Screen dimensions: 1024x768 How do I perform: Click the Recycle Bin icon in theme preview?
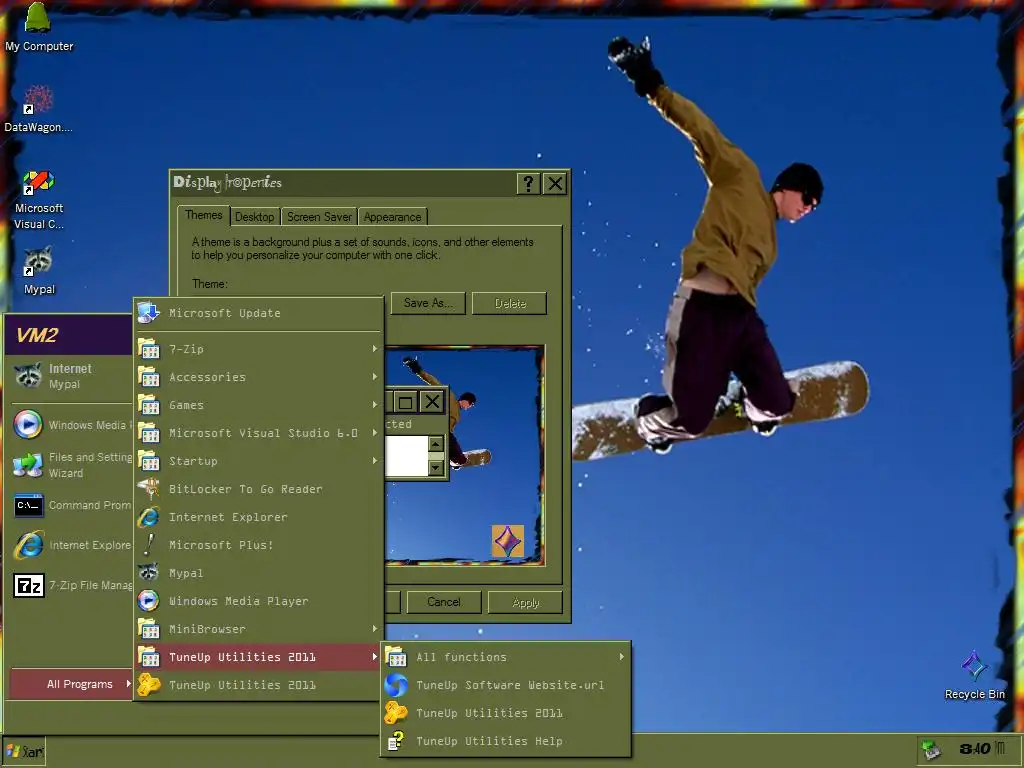507,541
